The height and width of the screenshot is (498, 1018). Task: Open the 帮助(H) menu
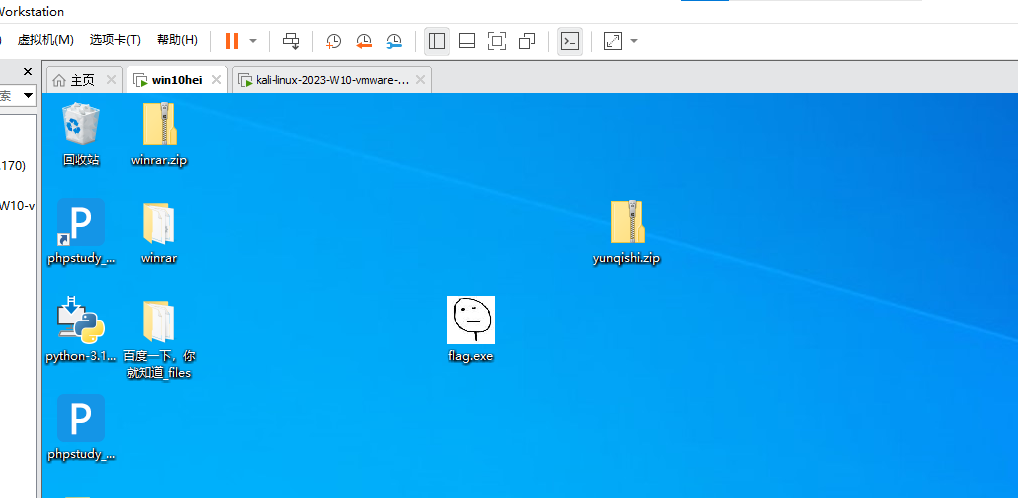click(x=177, y=40)
